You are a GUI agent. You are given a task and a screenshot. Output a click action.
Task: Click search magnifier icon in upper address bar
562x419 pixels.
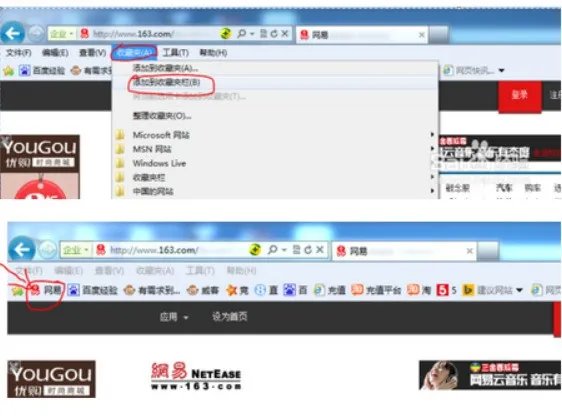[x=242, y=34]
